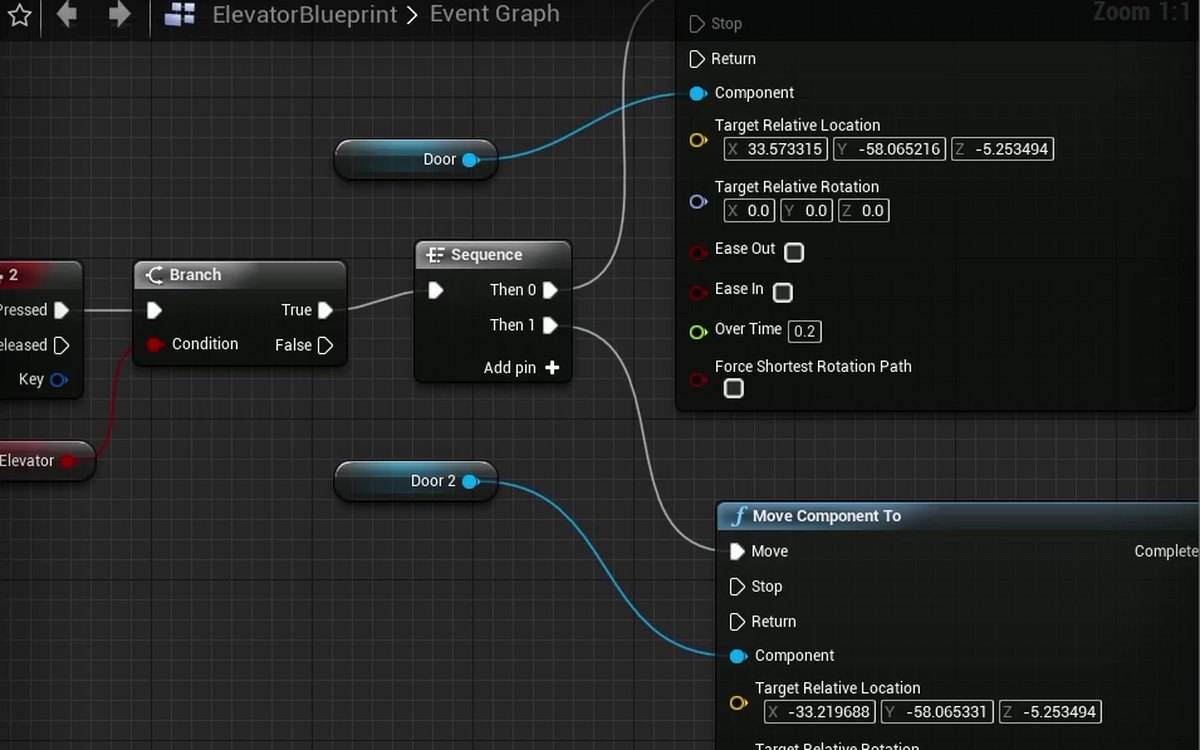Click the Branch node's input execution pin
The width and height of the screenshot is (1200, 750).
coord(154,310)
